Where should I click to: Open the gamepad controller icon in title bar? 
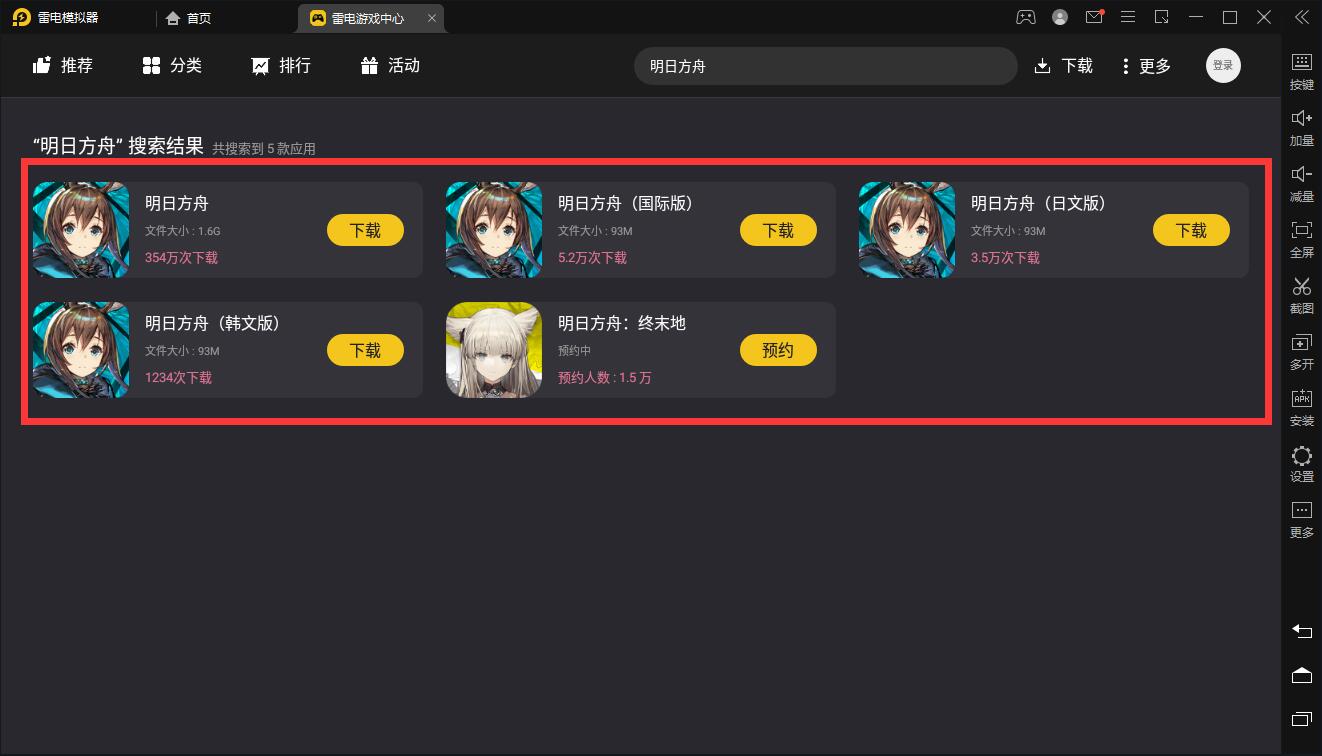[x=1026, y=17]
